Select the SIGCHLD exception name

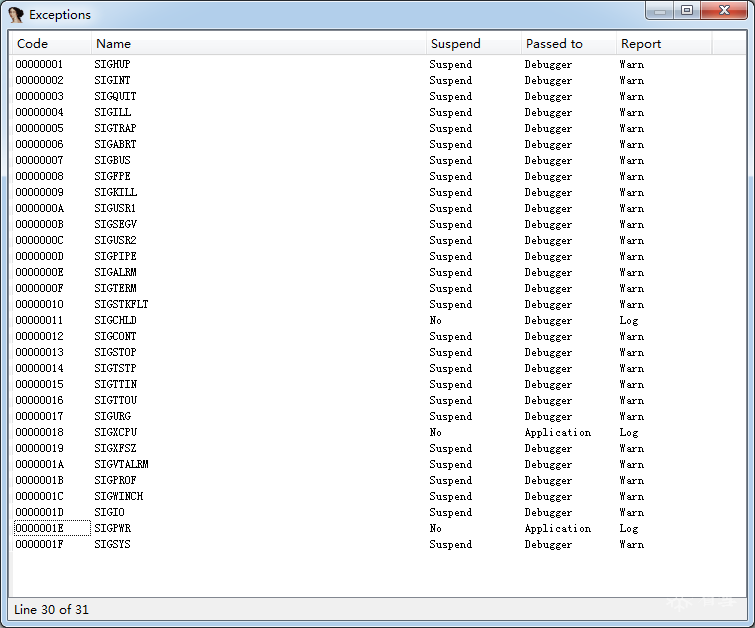[x=115, y=320]
